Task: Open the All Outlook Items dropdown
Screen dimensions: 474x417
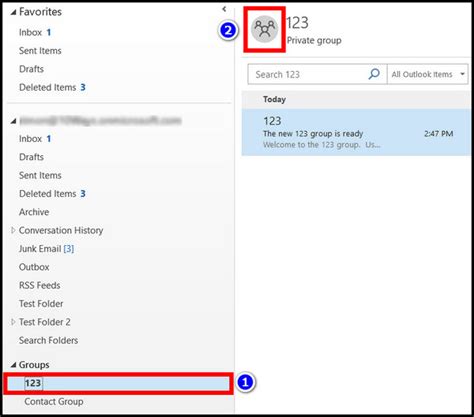Action: [x=428, y=74]
